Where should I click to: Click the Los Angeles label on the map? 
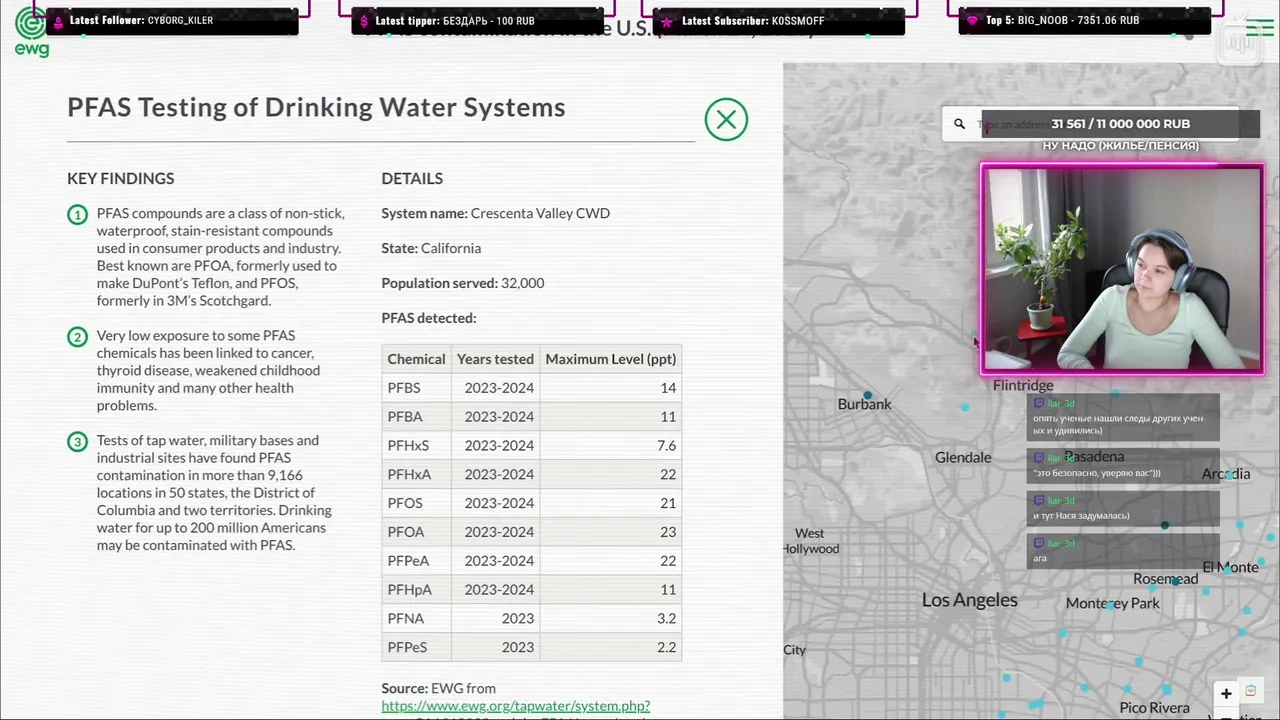pos(970,601)
